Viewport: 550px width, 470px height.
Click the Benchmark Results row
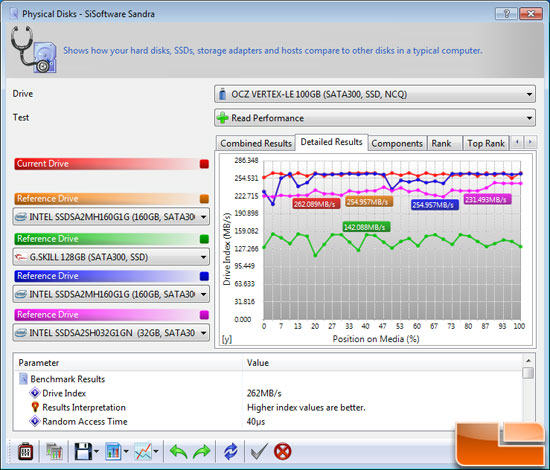pyautogui.click(x=268, y=379)
